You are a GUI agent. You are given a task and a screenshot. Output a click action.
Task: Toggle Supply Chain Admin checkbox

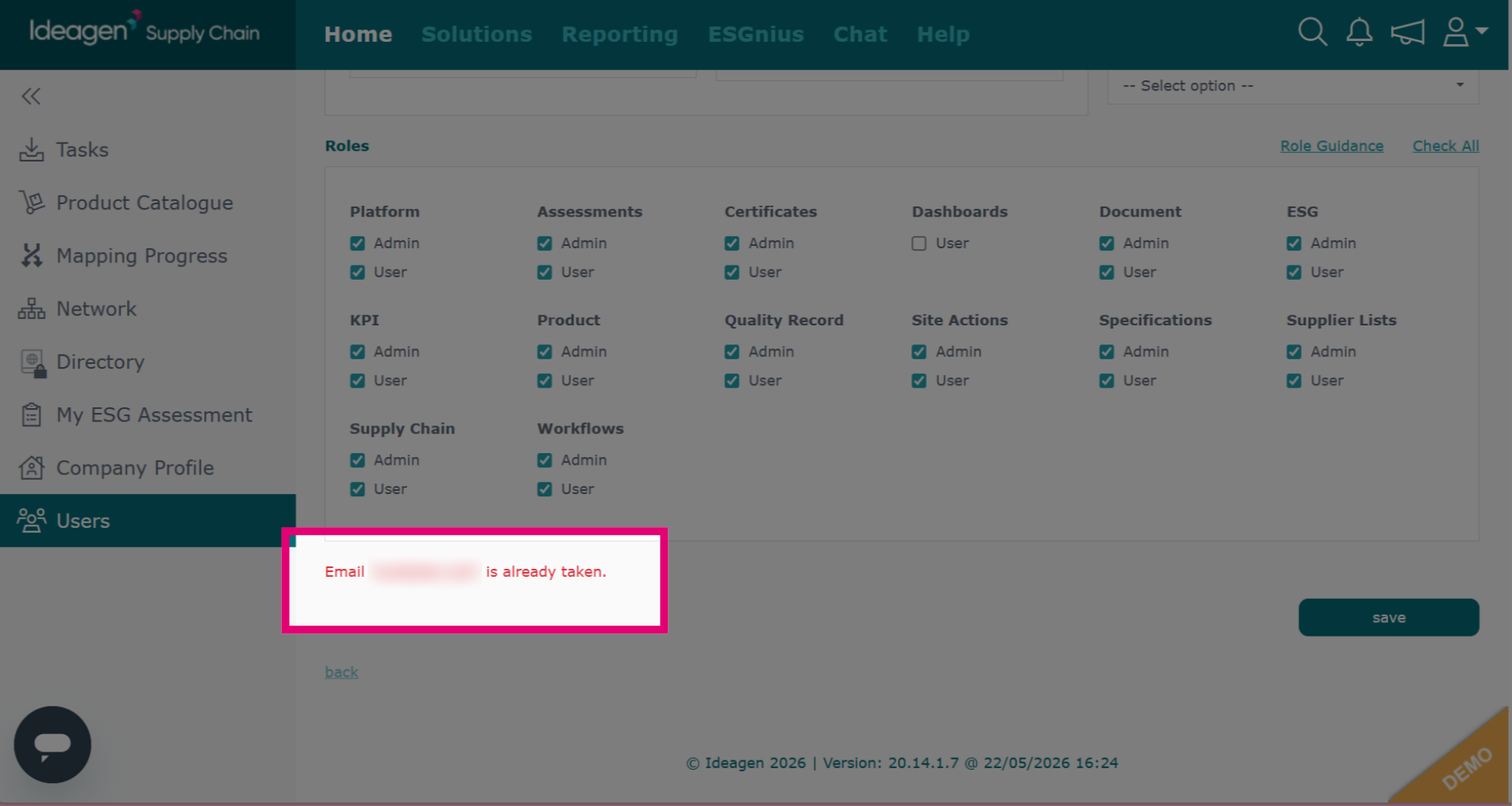click(x=358, y=460)
